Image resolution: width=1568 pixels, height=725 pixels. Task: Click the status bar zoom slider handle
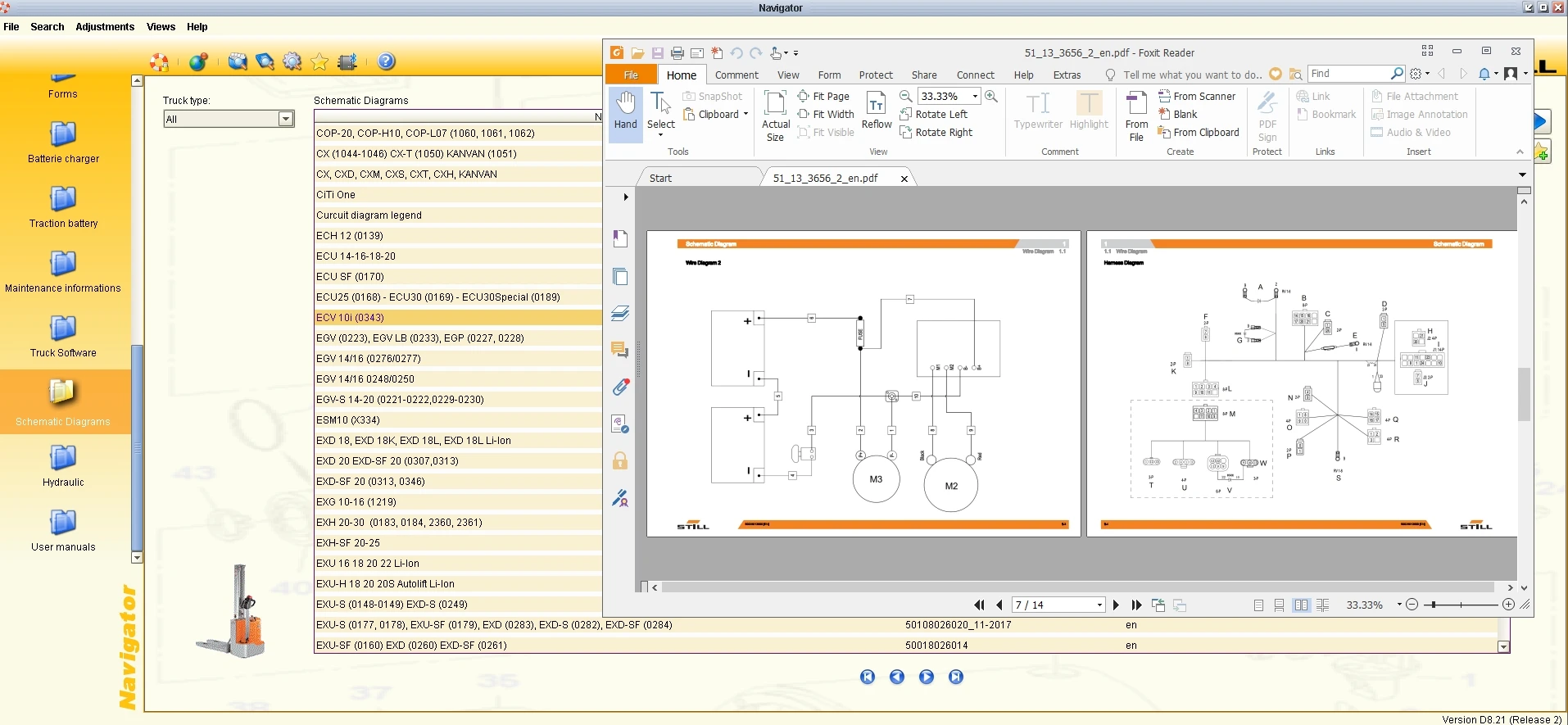point(1432,605)
